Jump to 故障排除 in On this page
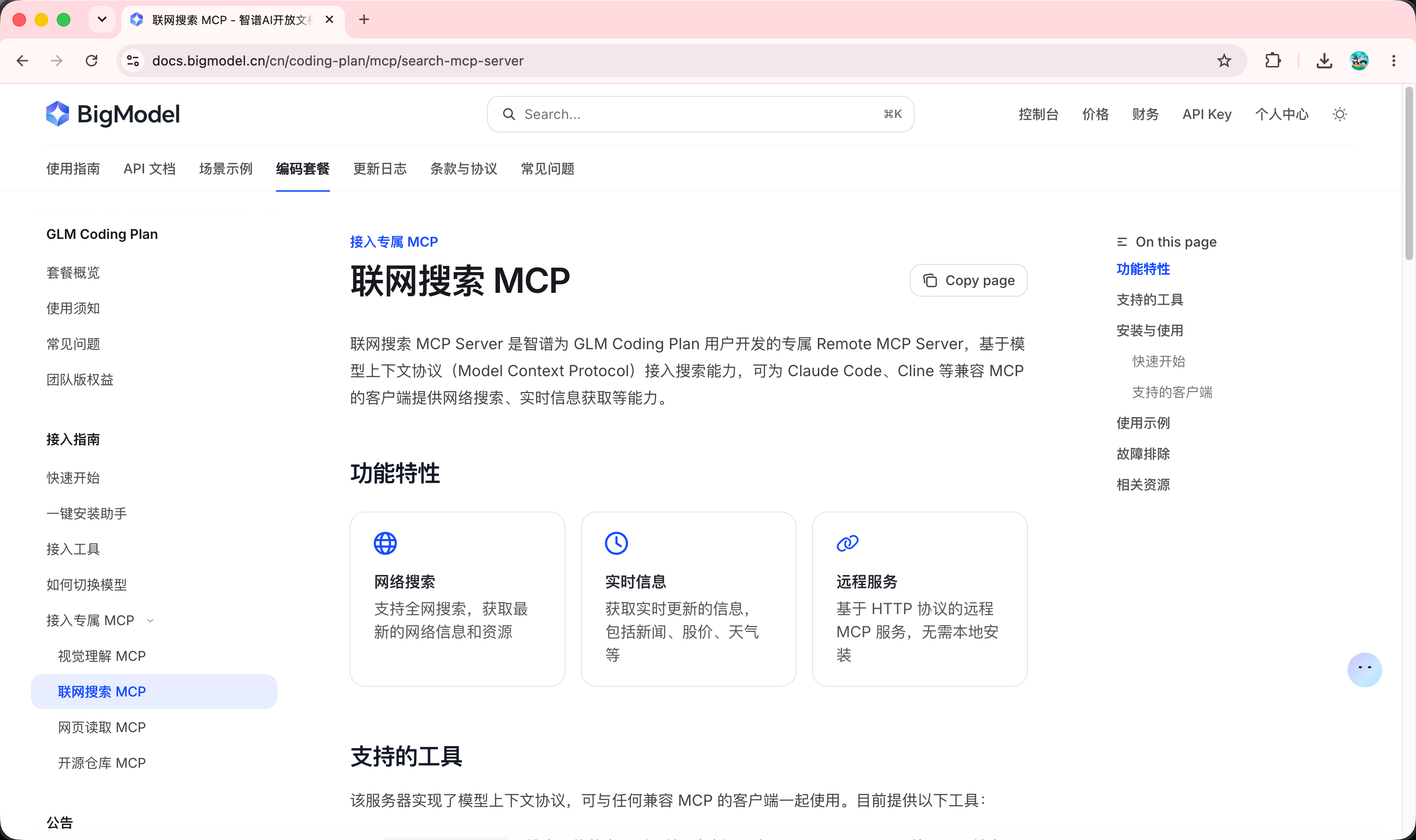This screenshot has height=840, width=1416. point(1143,454)
